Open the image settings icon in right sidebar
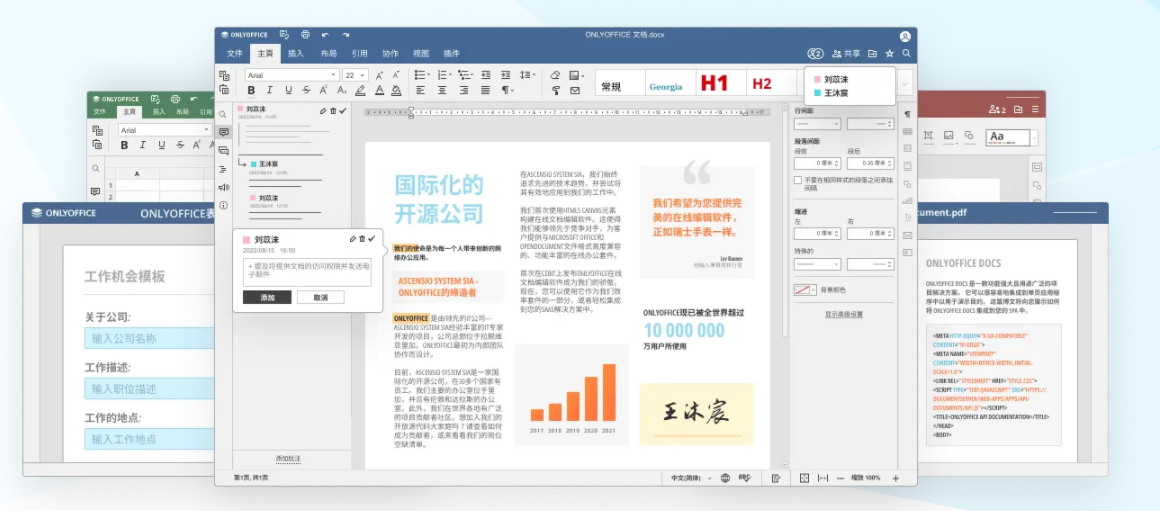Image resolution: width=1160 pixels, height=511 pixels. coord(908,149)
